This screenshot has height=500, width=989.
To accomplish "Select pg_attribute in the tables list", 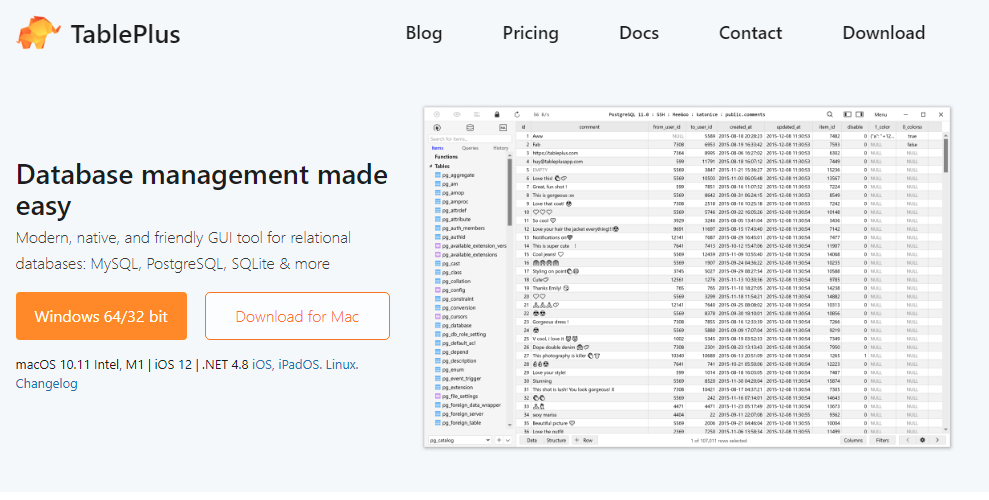I will 457,219.
